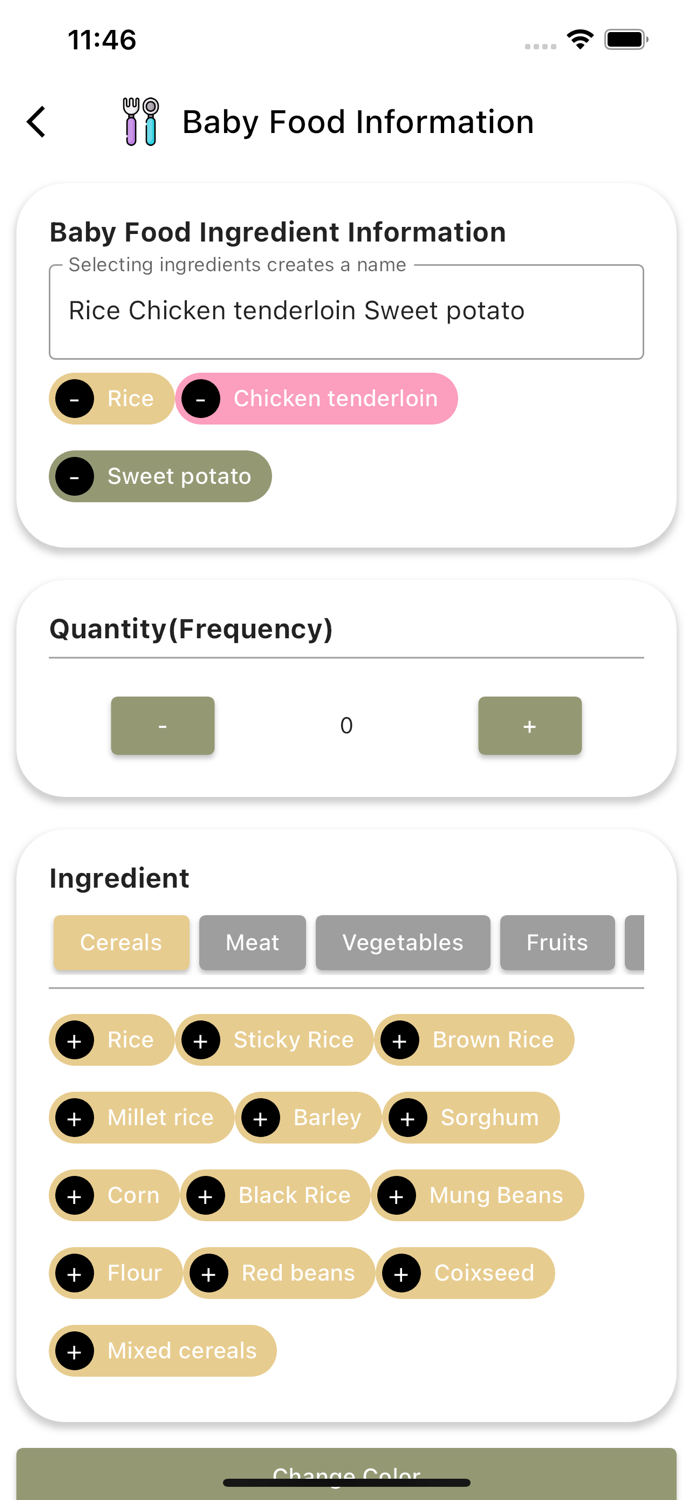Add Sticky Rice with its plus icon
The height and width of the screenshot is (1500, 693).
click(201, 1040)
